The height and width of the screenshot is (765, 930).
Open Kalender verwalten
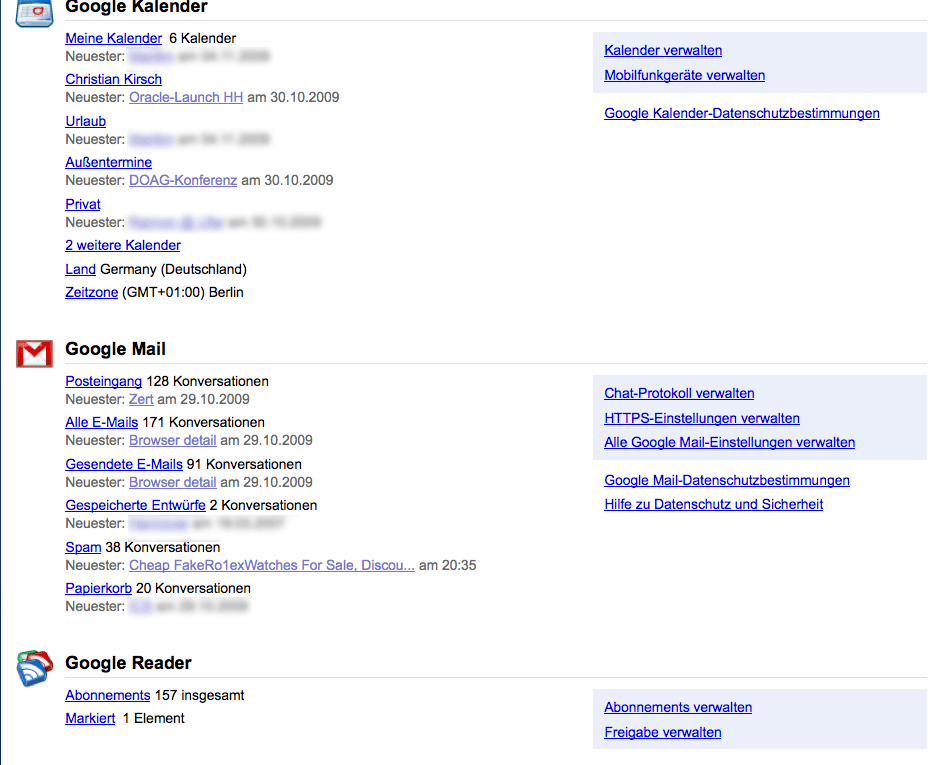[x=663, y=50]
